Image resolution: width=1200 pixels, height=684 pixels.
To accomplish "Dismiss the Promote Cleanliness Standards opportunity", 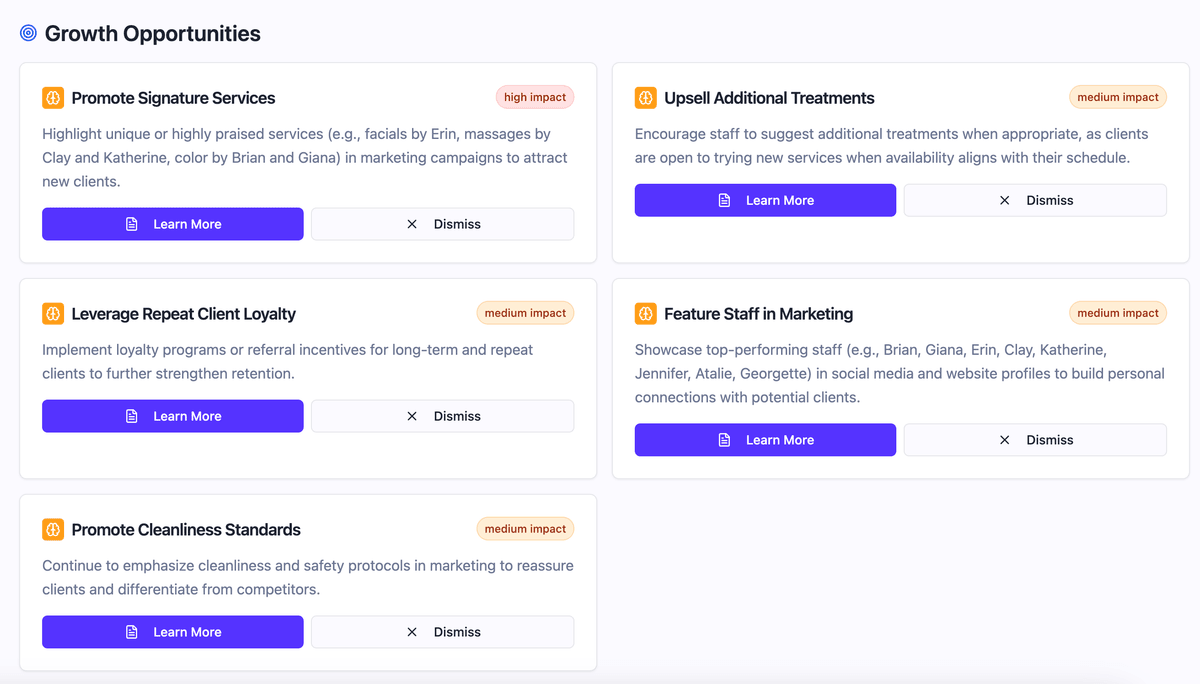I will pos(442,632).
